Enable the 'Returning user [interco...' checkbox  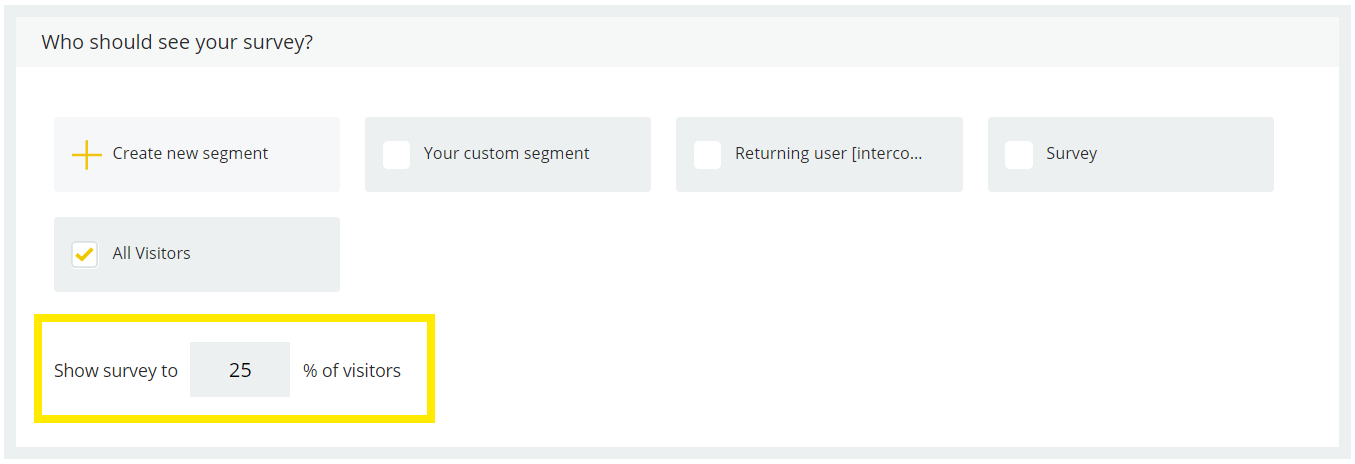click(x=708, y=154)
